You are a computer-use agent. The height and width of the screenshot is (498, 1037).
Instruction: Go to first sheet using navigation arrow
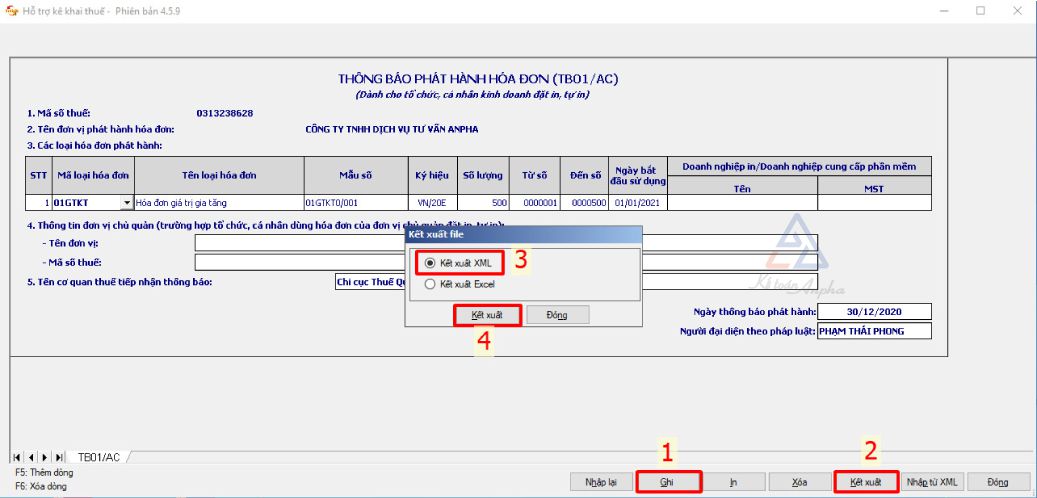click(x=18, y=457)
